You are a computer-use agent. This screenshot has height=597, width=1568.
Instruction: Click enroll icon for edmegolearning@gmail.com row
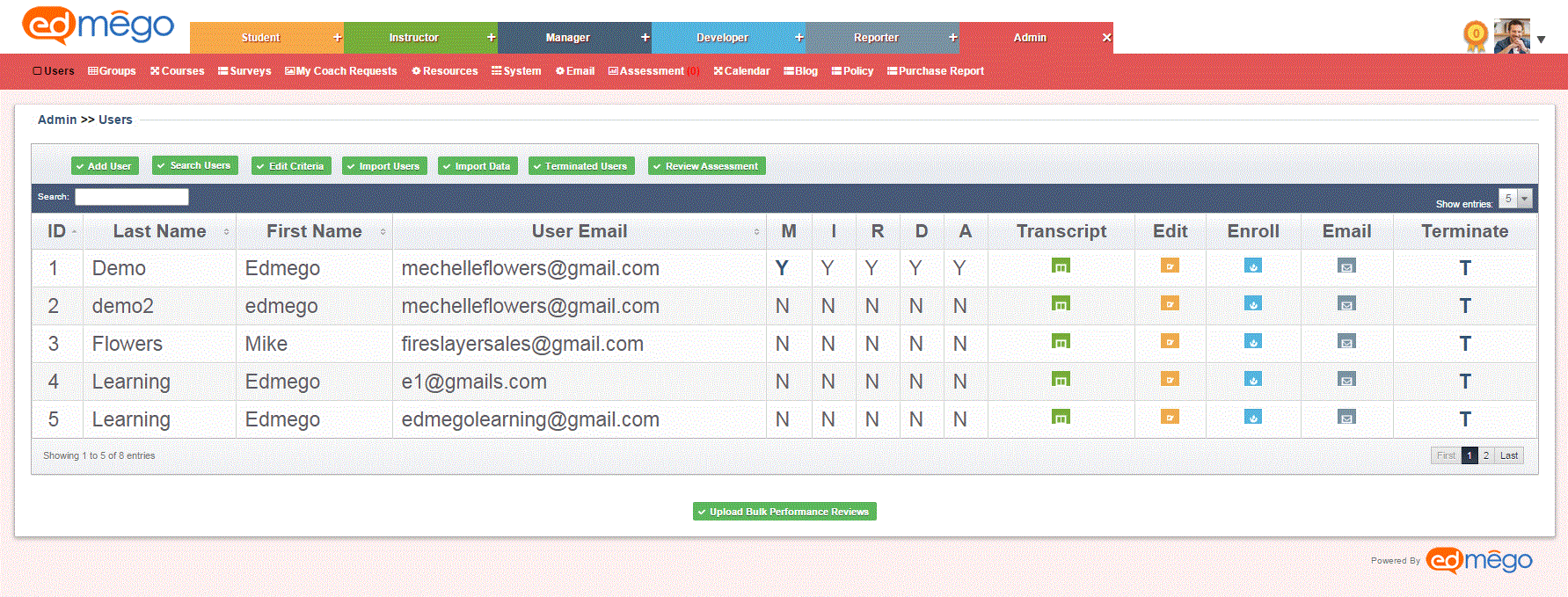pyautogui.click(x=1253, y=417)
